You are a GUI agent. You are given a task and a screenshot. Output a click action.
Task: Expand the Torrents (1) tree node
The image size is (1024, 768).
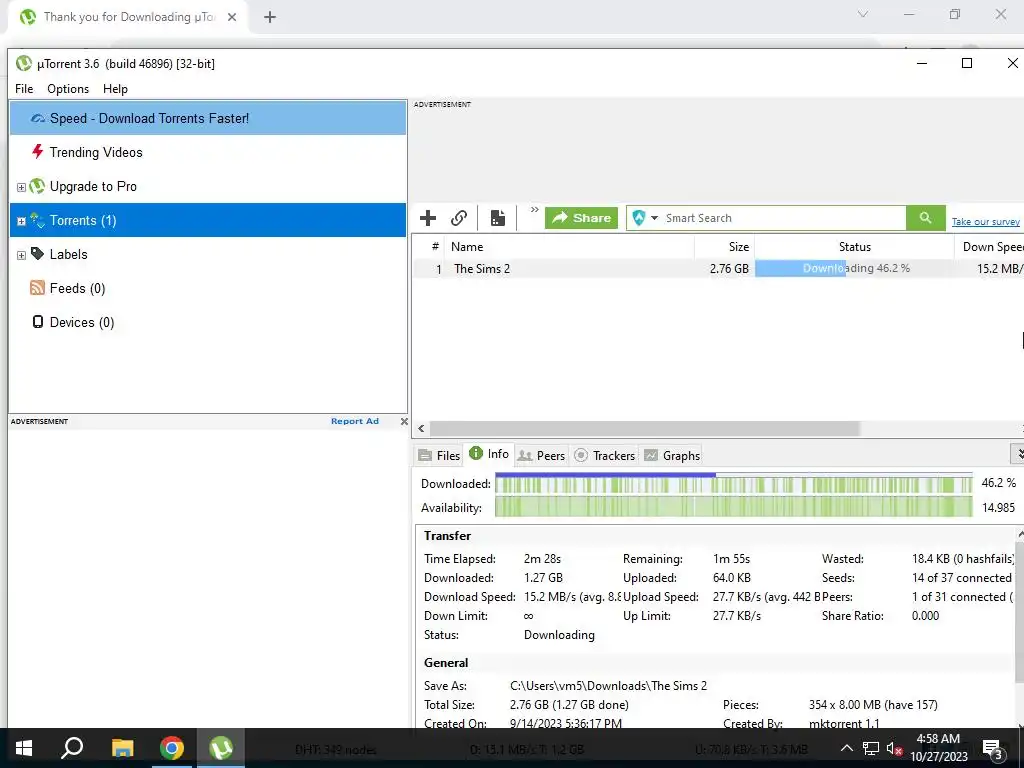[21, 221]
